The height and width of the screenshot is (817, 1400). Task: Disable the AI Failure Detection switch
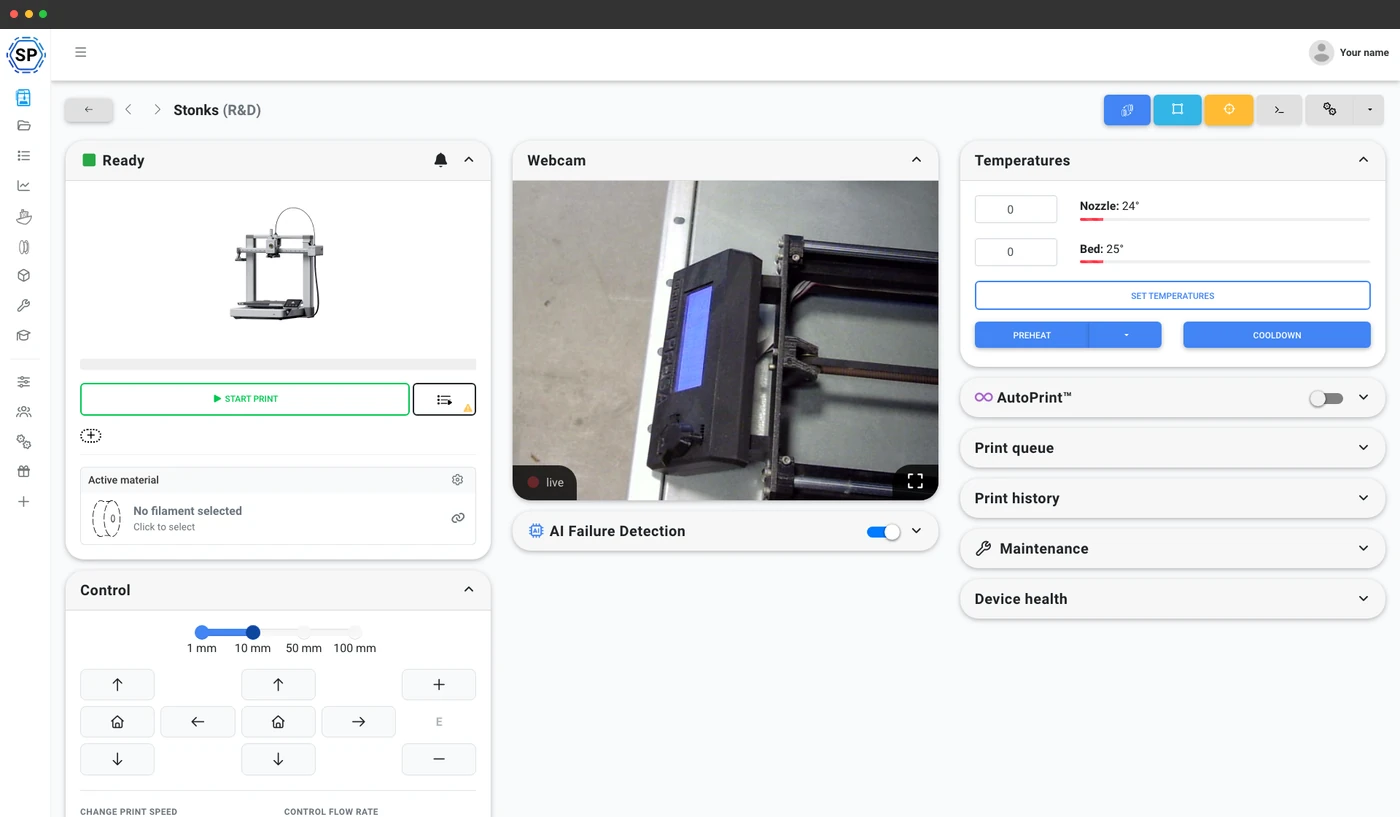[884, 532]
